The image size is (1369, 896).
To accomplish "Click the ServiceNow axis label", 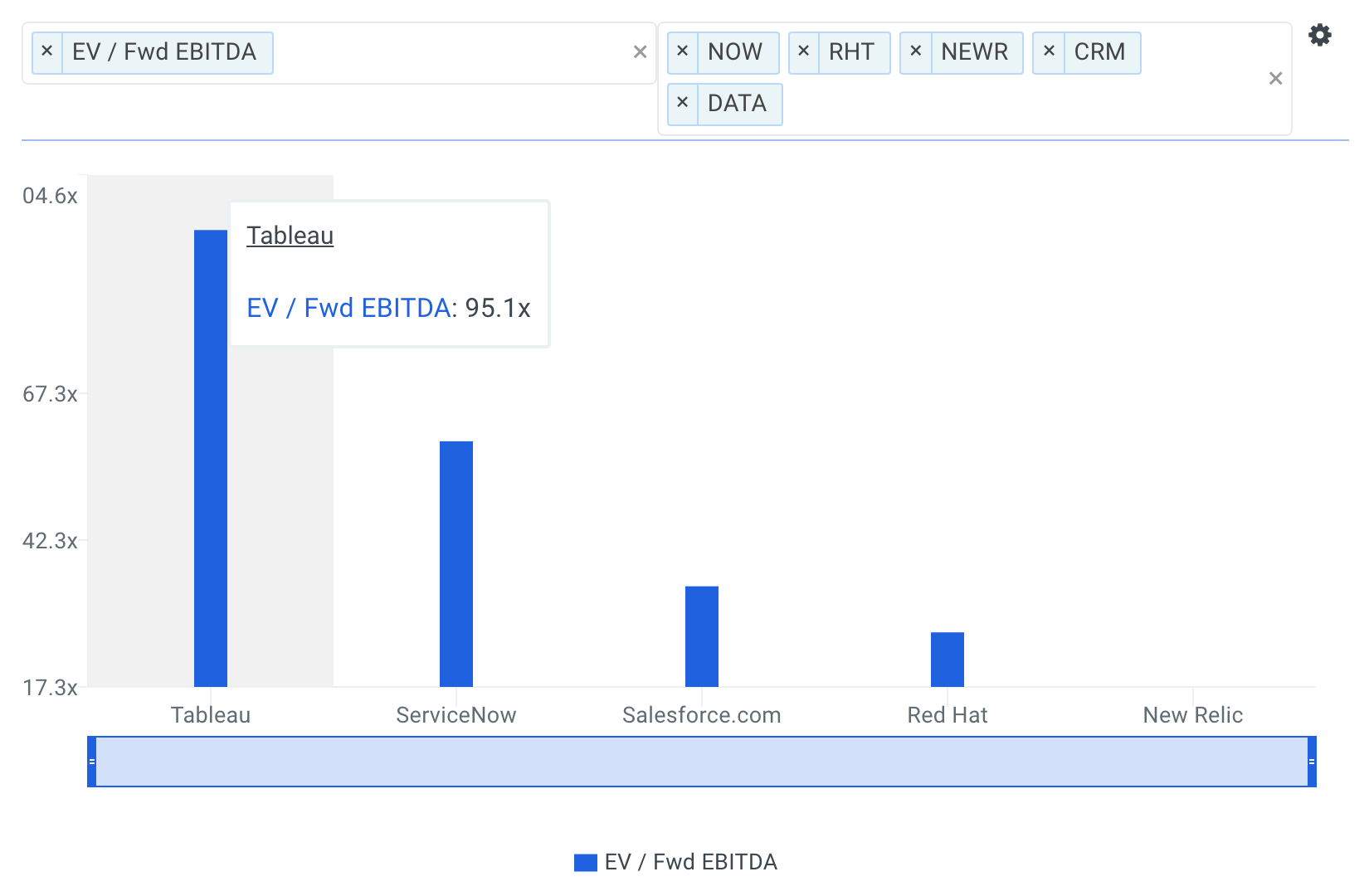I will [x=456, y=715].
